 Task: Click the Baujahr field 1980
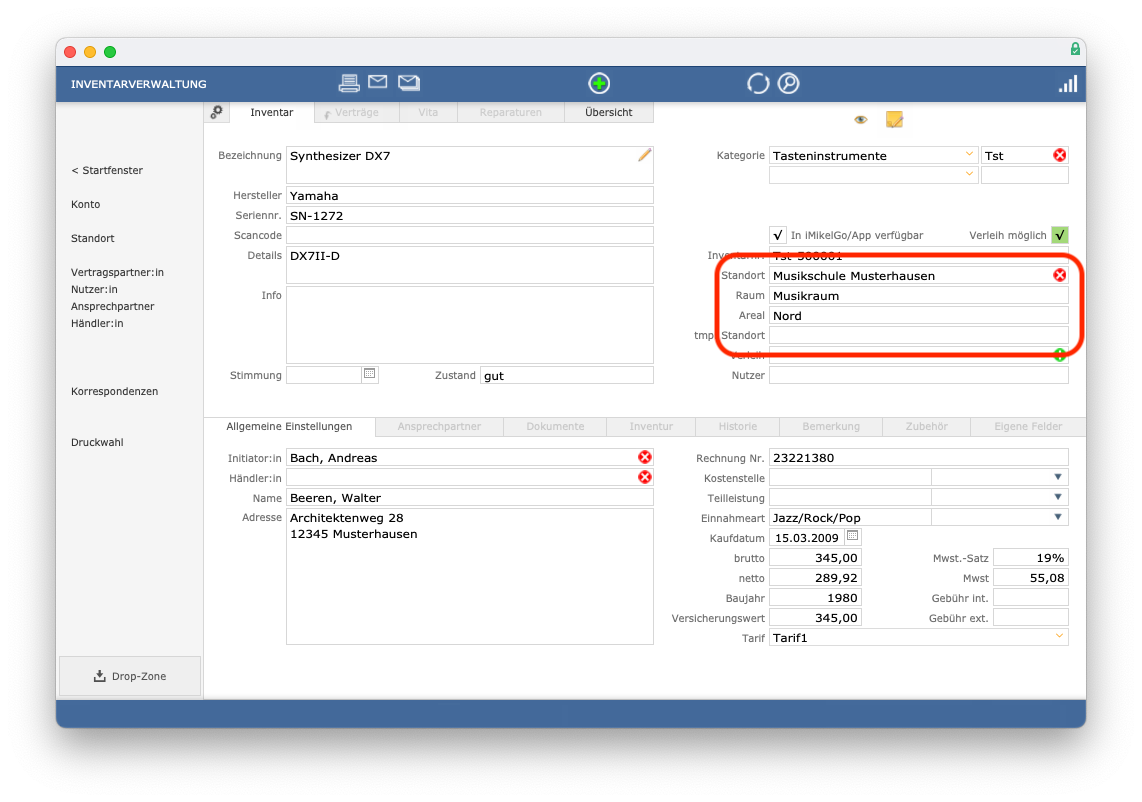click(x=815, y=597)
